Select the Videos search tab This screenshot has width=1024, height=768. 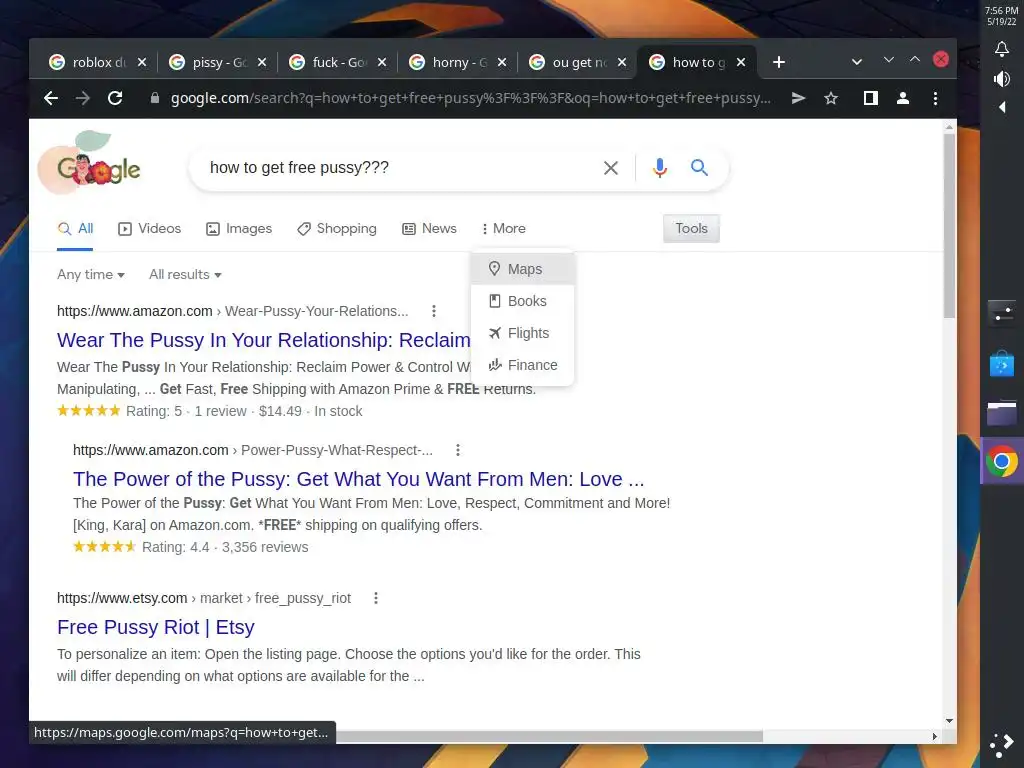pyautogui.click(x=150, y=229)
